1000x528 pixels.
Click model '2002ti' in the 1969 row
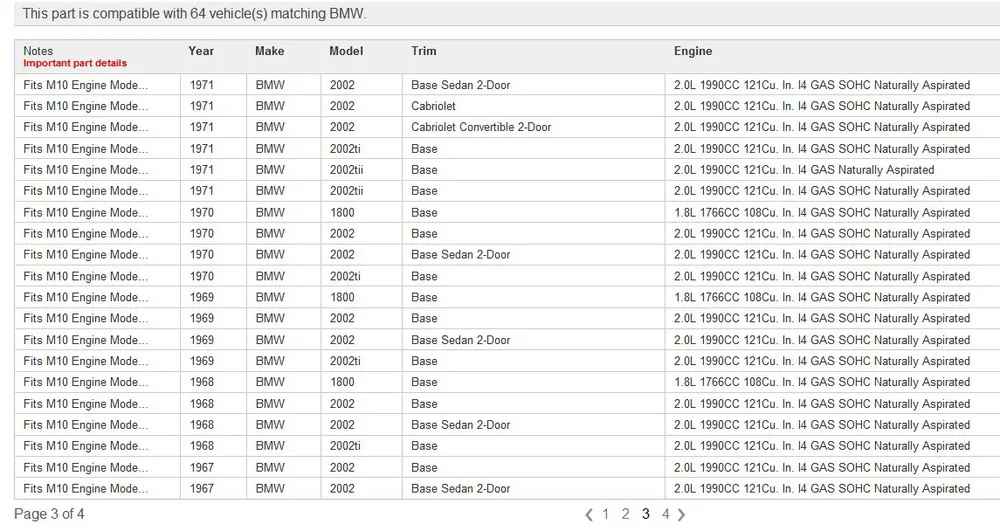[x=345, y=361]
